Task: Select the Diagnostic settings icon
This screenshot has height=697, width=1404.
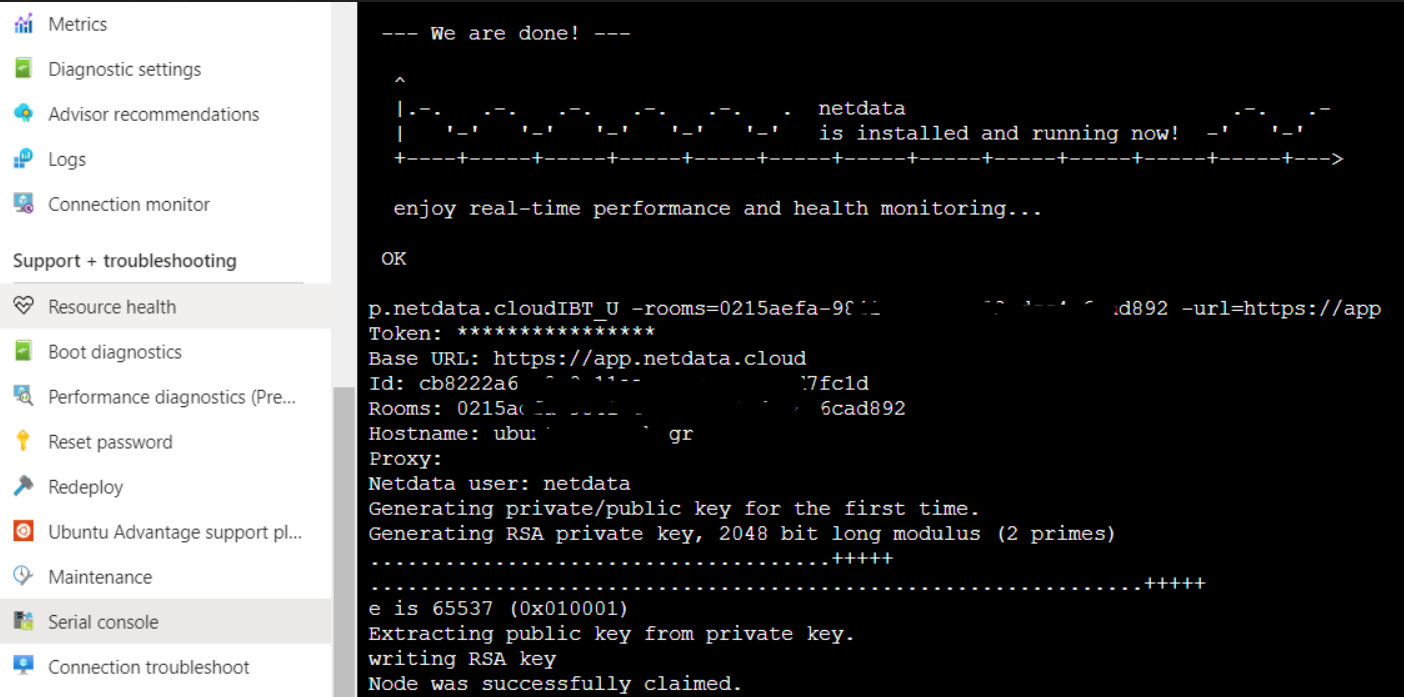Action: pyautogui.click(x=22, y=69)
